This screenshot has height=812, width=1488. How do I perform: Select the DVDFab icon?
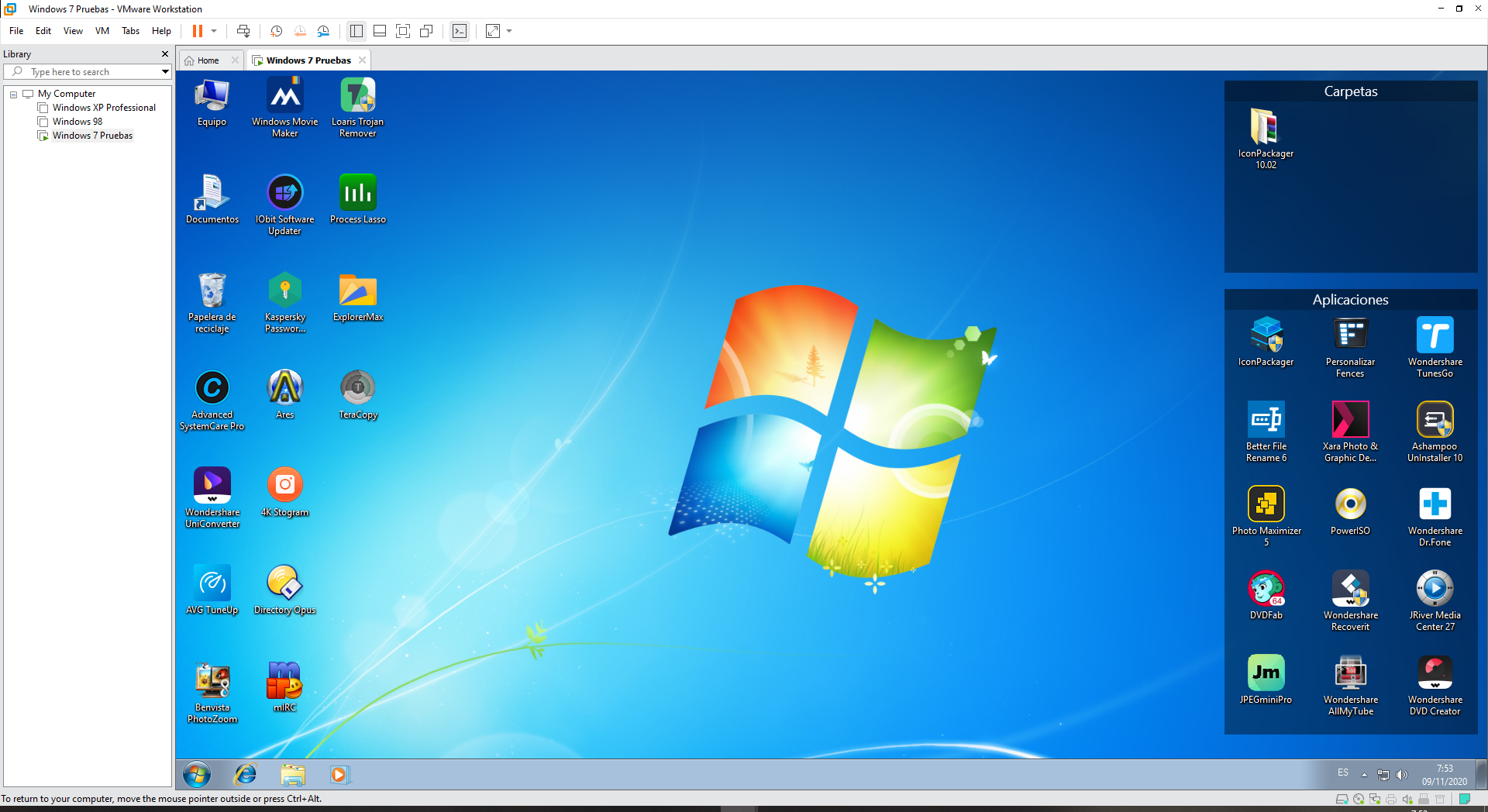(1266, 596)
